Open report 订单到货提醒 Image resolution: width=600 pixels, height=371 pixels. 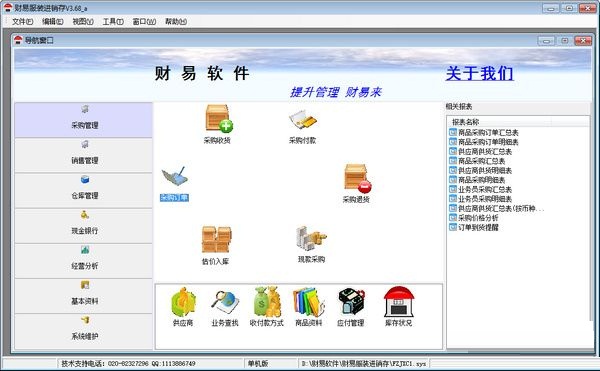point(474,228)
